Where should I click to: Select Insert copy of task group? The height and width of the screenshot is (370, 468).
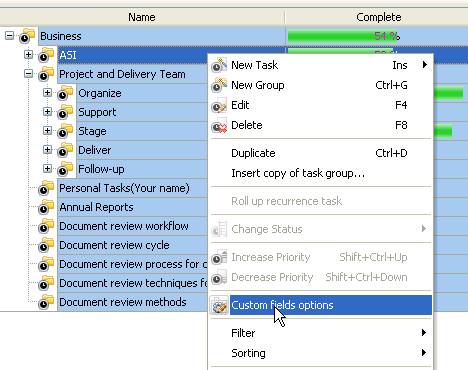pos(320,173)
